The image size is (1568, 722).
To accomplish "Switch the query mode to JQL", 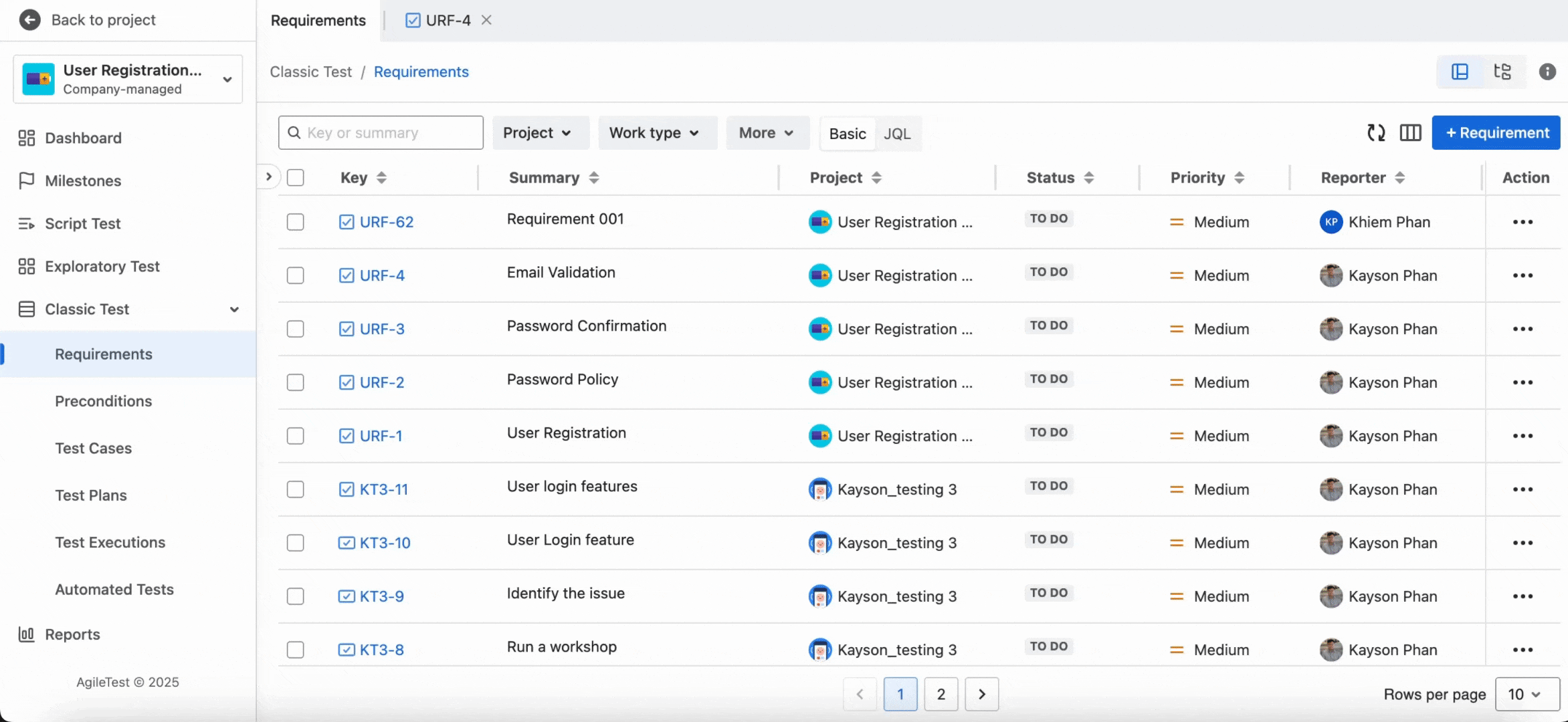I will point(897,134).
